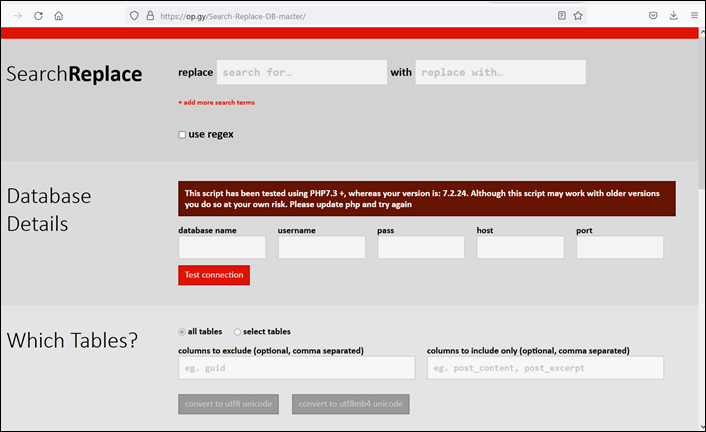Go to the browser home page icon
This screenshot has width=706, height=432.
(59, 16)
